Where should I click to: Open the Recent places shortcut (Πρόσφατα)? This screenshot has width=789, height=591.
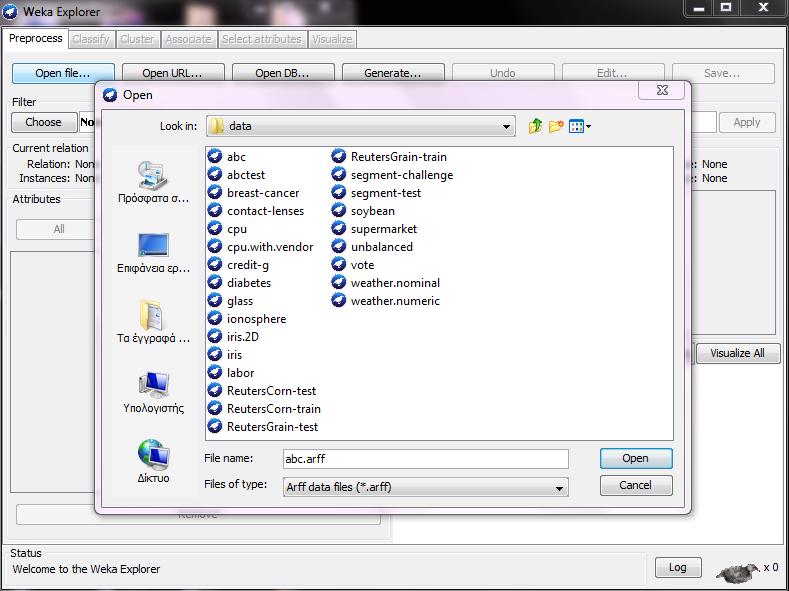(153, 182)
